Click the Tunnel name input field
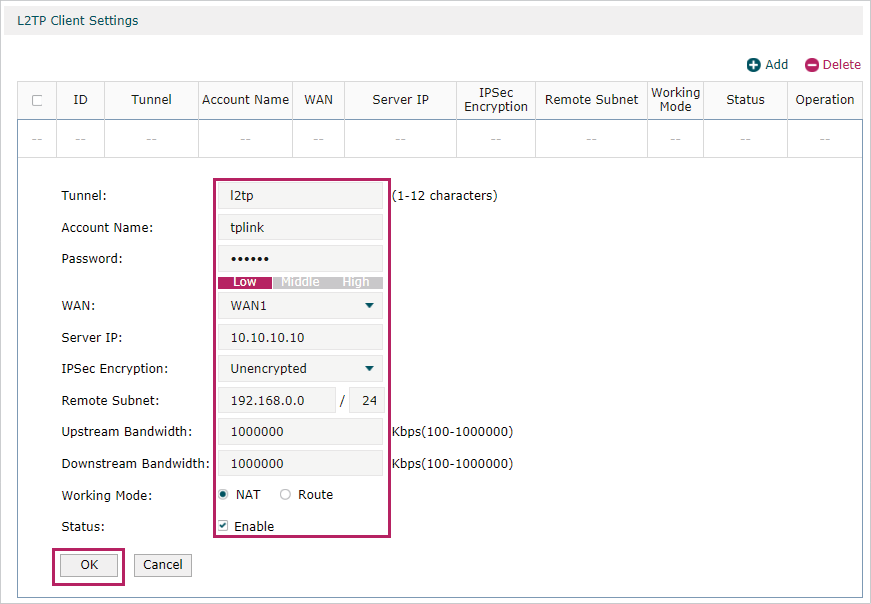 coord(300,196)
